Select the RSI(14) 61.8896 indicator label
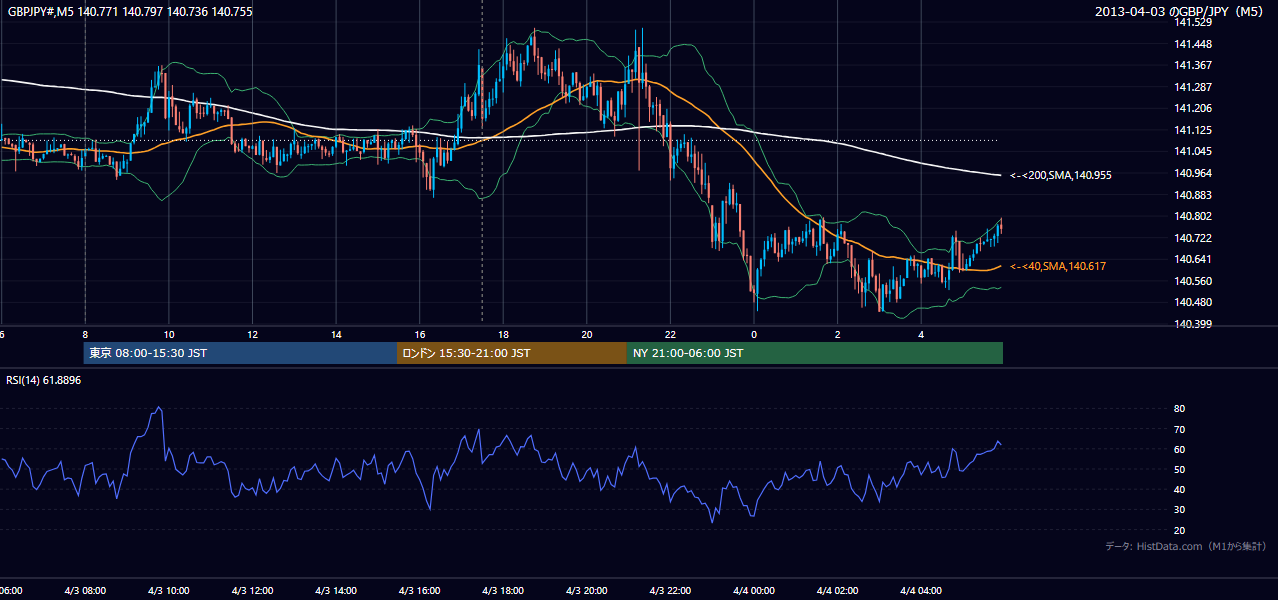Screen dimensions: 1278x600 pos(44,380)
